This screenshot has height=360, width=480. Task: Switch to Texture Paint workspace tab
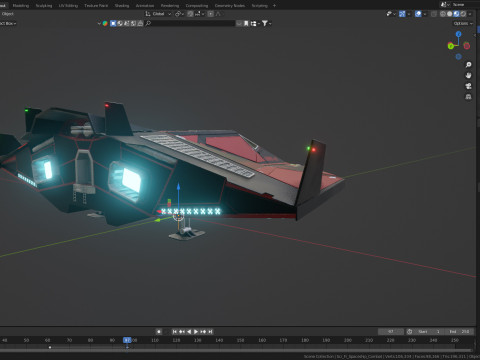[96, 6]
